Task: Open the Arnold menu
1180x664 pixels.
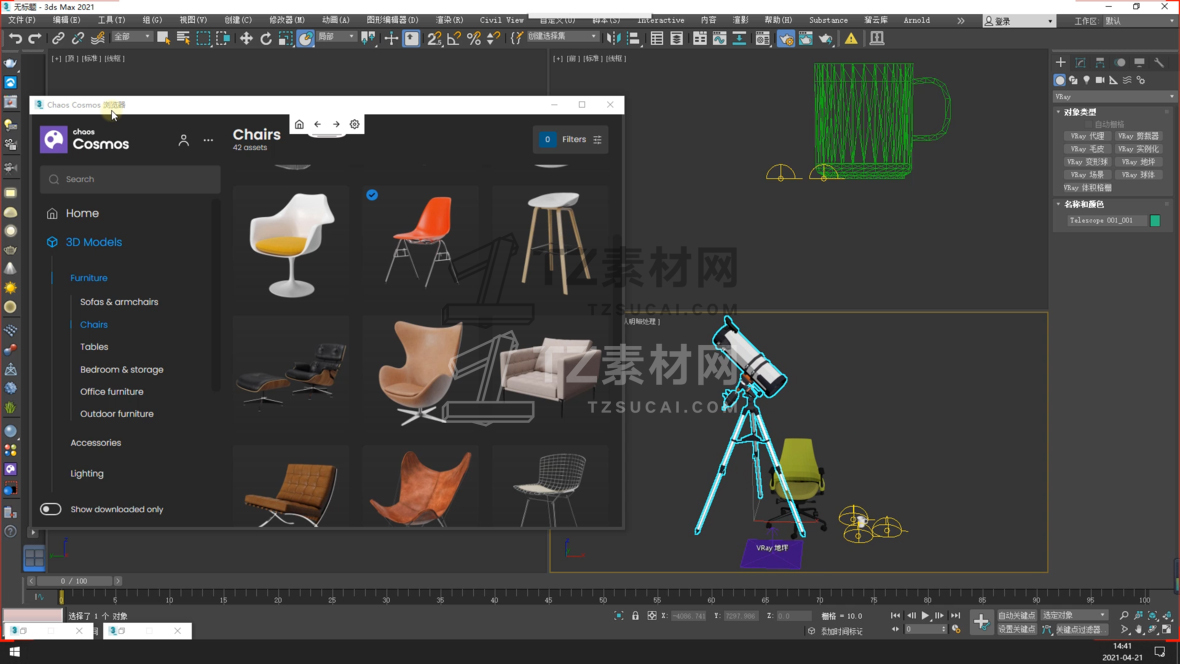Action: (915, 20)
